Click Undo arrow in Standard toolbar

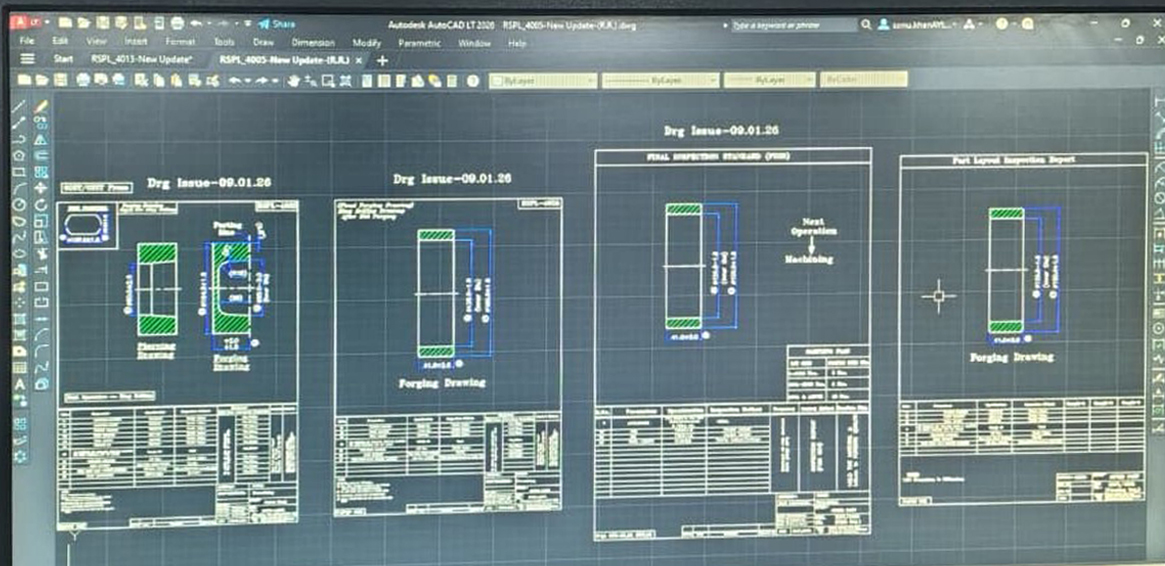234,79
